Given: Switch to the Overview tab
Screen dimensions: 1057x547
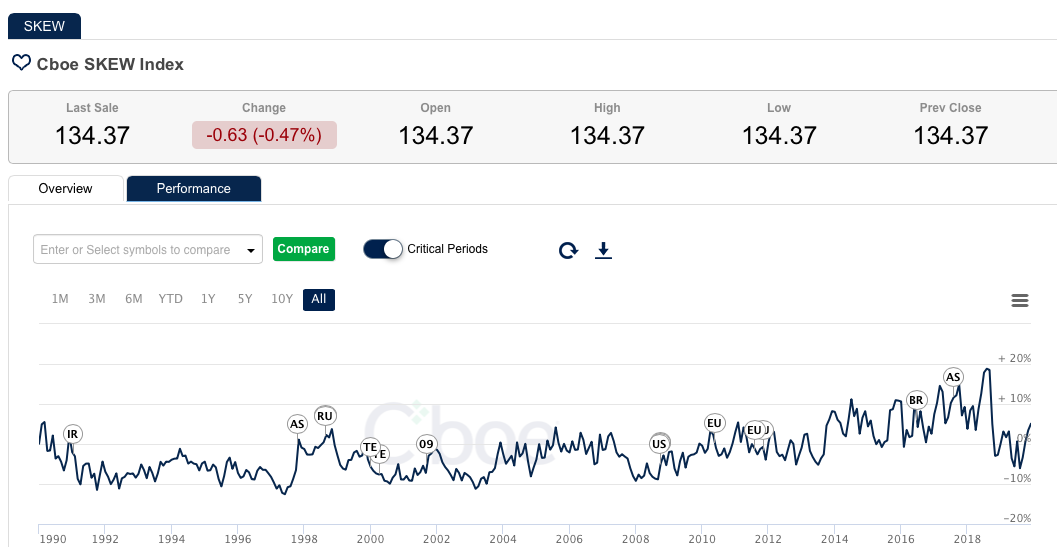Looking at the screenshot, I should click(x=65, y=188).
